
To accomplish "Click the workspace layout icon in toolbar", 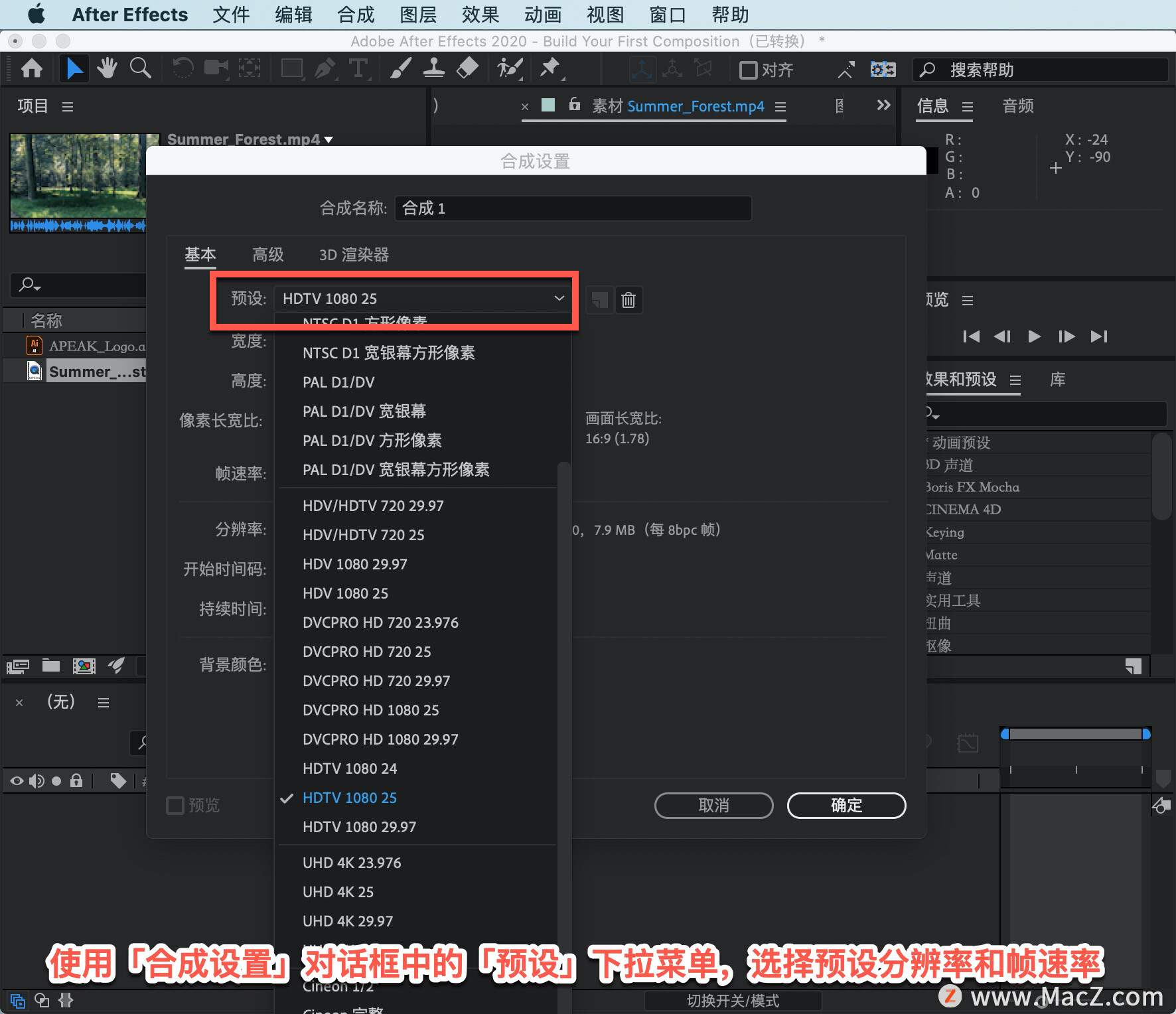I will click(883, 69).
